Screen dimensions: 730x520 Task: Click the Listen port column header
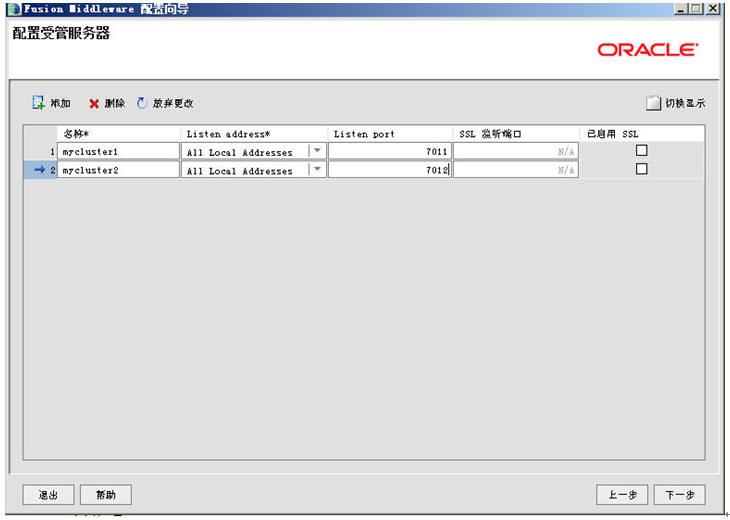point(390,134)
